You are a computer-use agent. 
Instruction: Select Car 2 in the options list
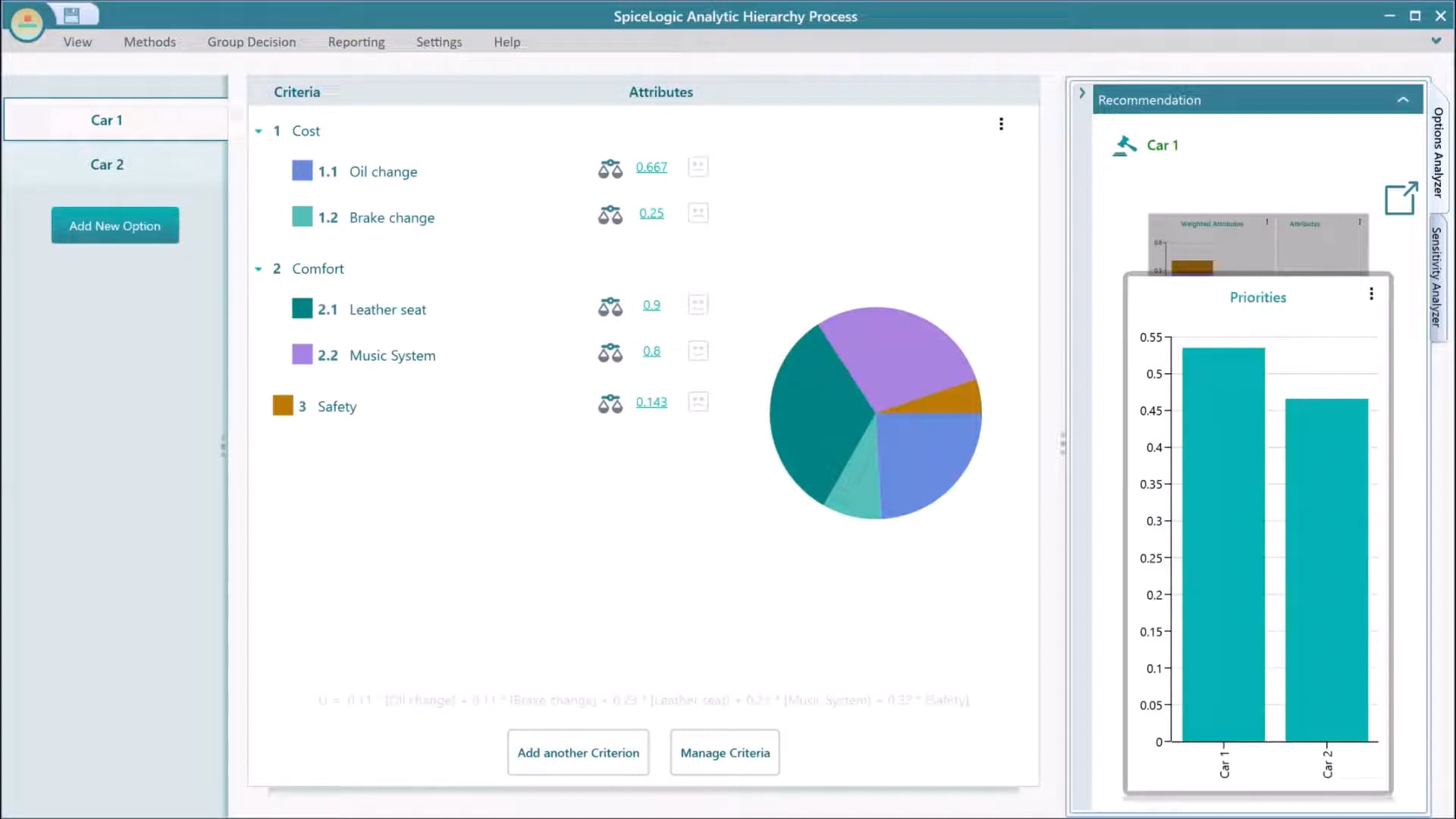pyautogui.click(x=115, y=165)
